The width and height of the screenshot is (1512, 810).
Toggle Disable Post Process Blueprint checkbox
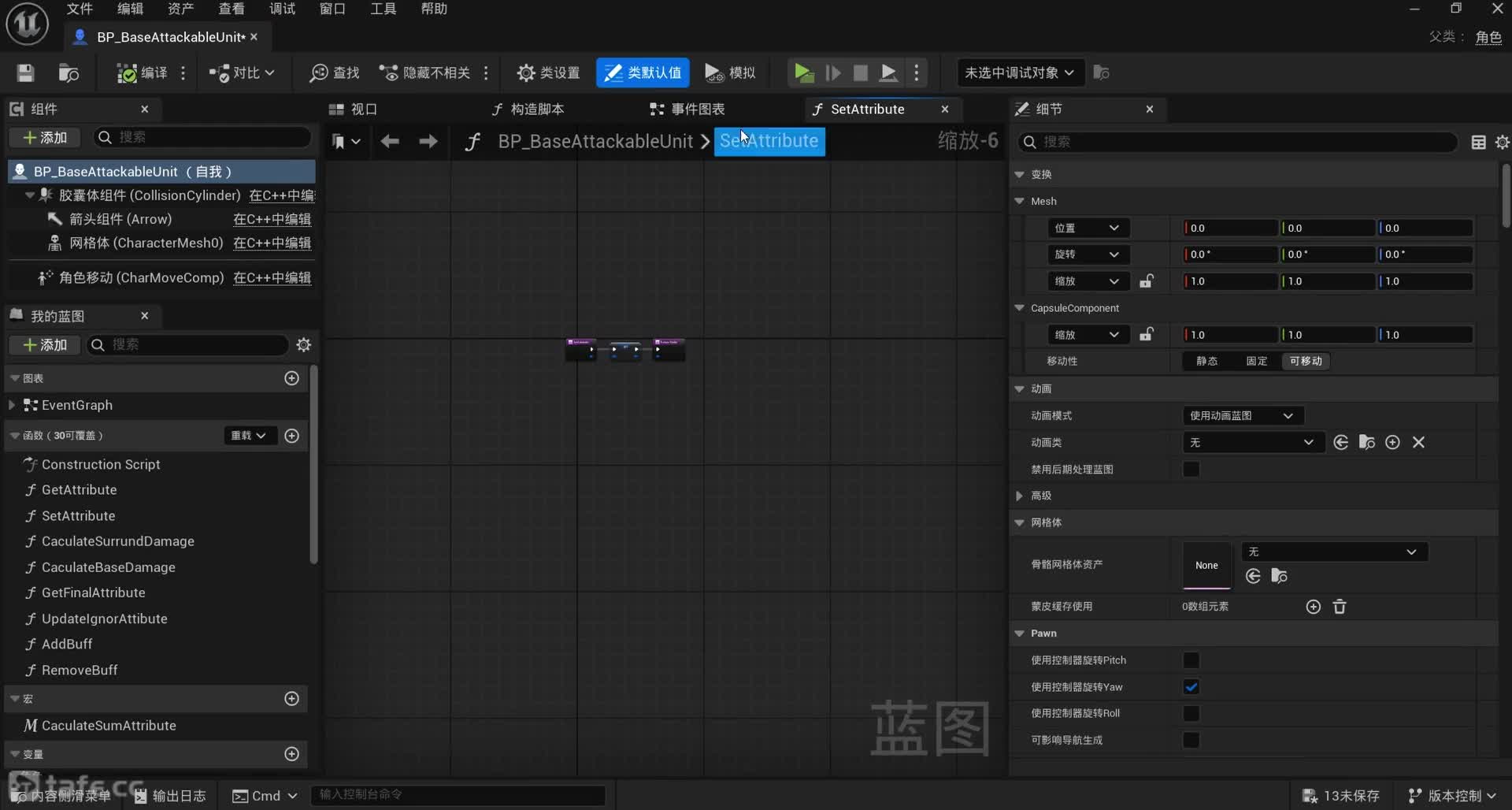tap(1191, 470)
